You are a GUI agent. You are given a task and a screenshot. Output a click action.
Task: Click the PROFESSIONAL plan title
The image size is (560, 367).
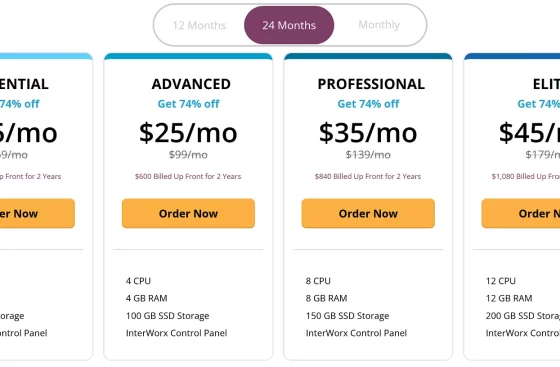371,84
